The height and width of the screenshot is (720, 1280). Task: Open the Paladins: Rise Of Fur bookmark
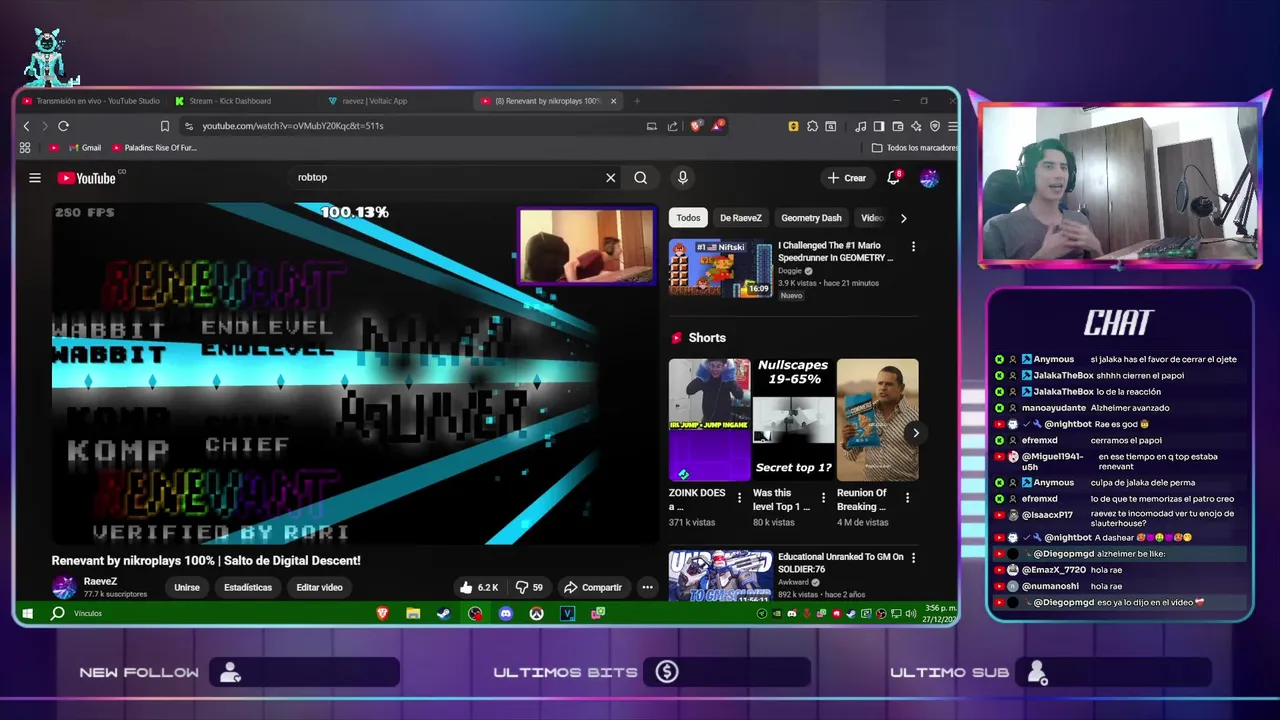pos(154,148)
